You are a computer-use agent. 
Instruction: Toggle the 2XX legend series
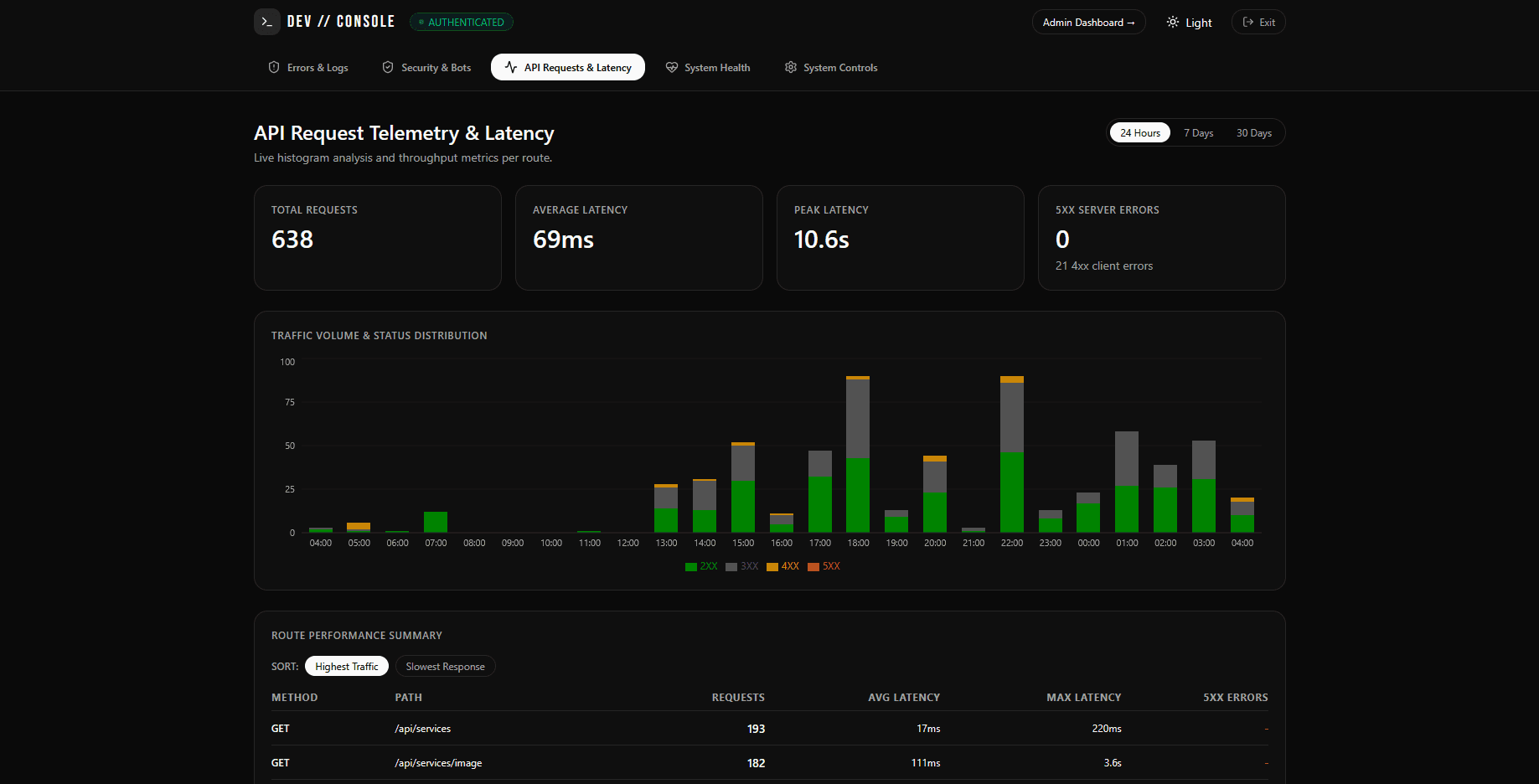[701, 566]
